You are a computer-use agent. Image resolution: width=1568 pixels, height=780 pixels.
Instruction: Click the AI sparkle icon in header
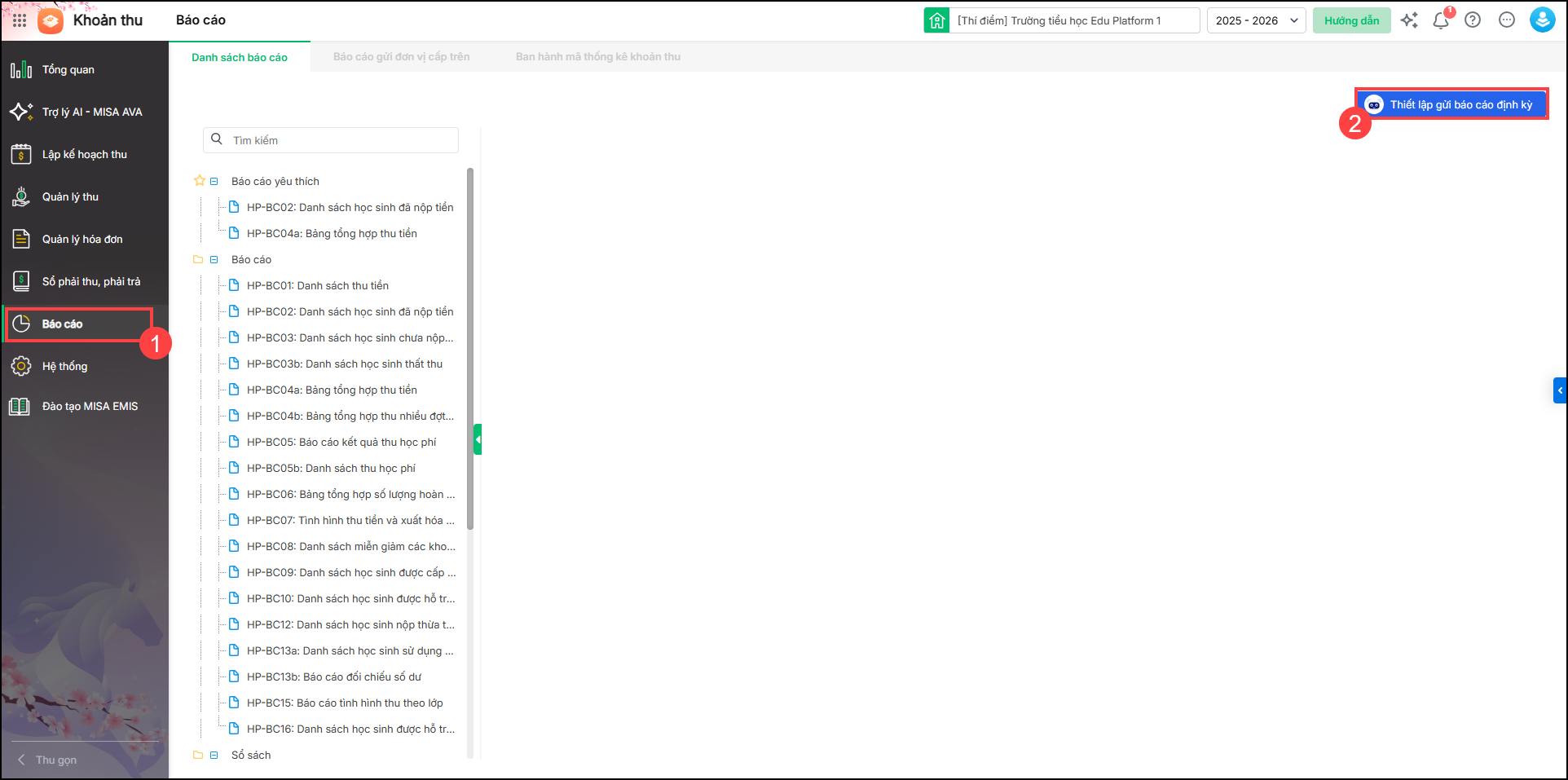[1409, 20]
